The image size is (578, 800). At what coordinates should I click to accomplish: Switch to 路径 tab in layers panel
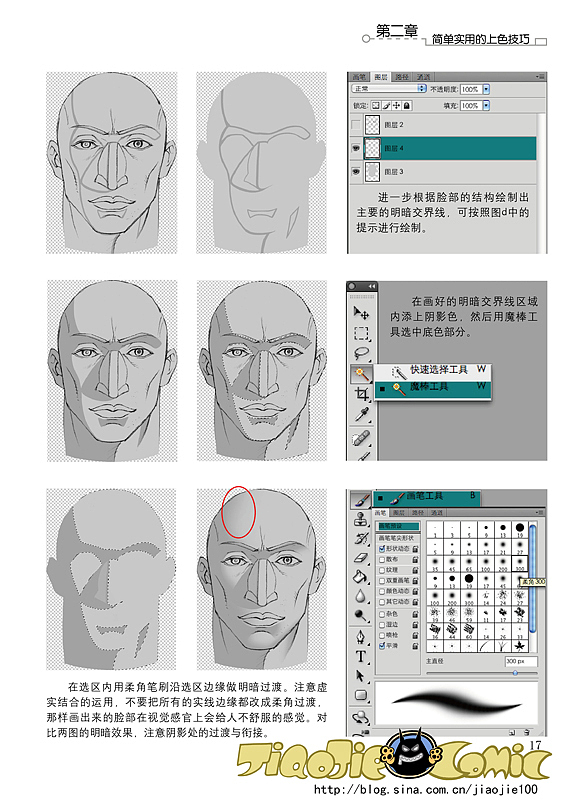tap(403, 77)
